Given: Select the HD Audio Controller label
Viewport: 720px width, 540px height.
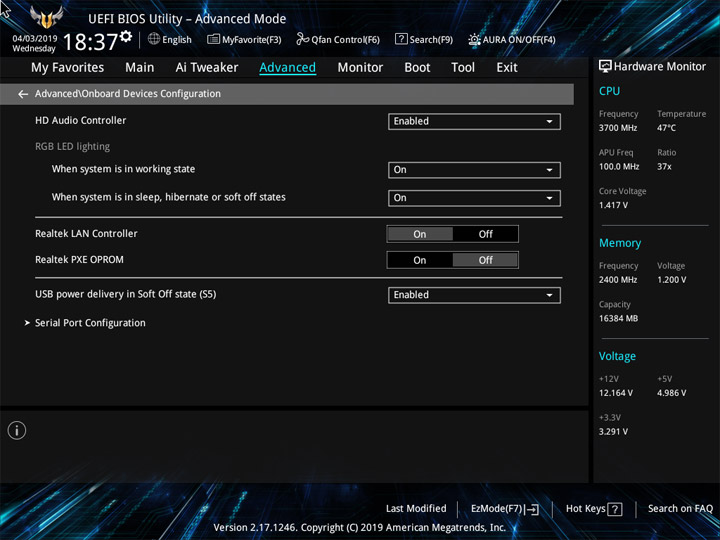Looking at the screenshot, I should pyautogui.click(x=80, y=120).
